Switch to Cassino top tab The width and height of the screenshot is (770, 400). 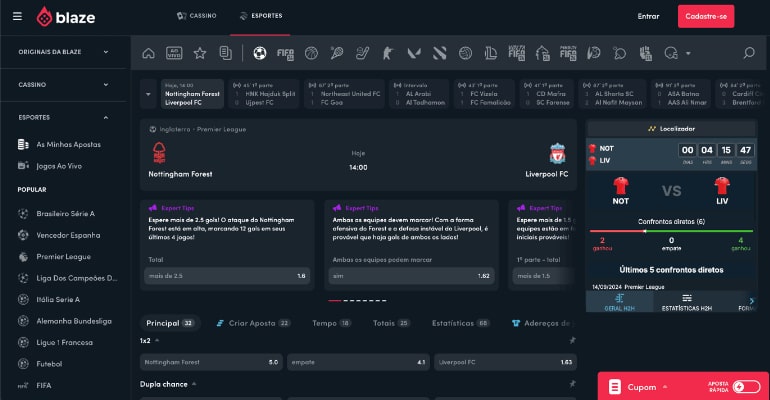point(196,16)
